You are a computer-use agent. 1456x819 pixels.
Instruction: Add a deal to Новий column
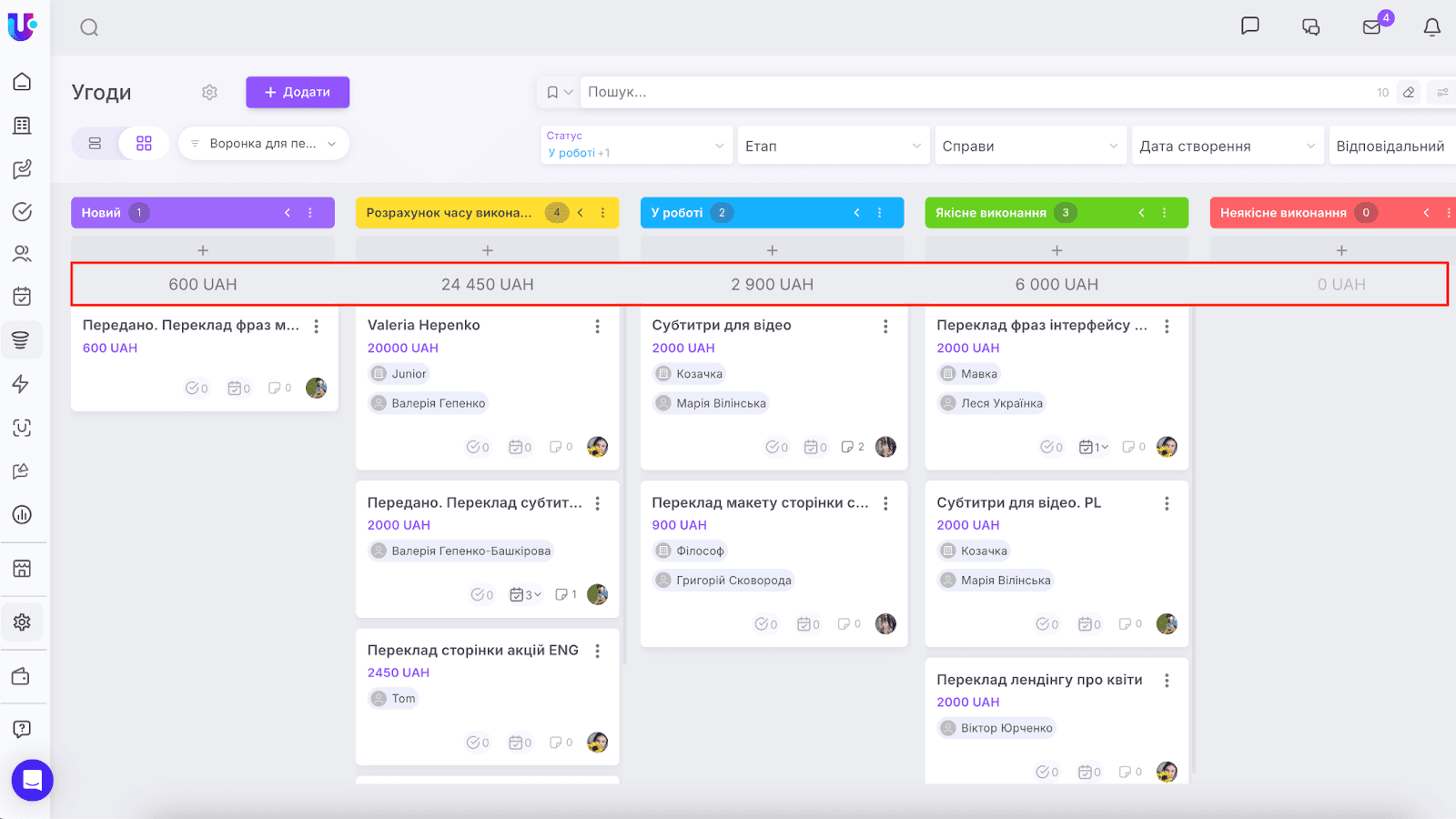pyautogui.click(x=203, y=250)
